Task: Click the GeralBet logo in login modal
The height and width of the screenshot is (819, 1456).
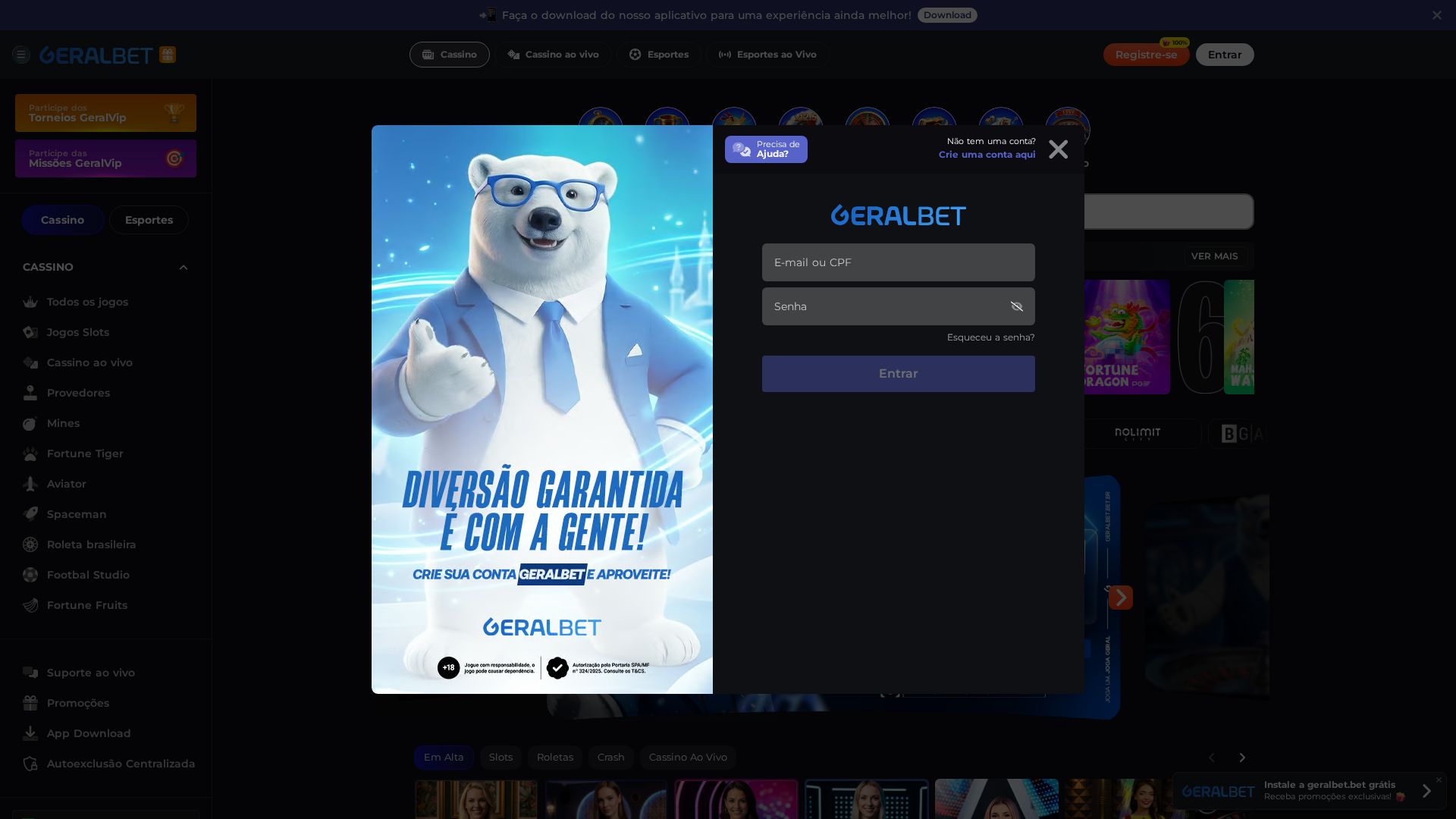Action: pyautogui.click(x=898, y=215)
